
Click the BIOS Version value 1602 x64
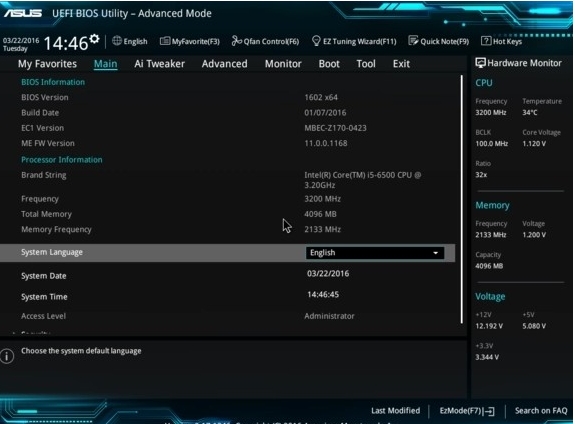[x=321, y=98]
